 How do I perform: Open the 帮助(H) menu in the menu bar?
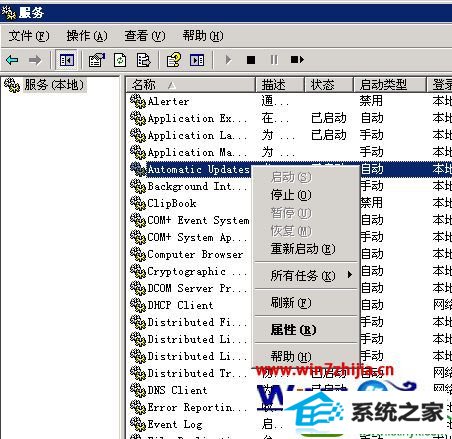(203, 36)
